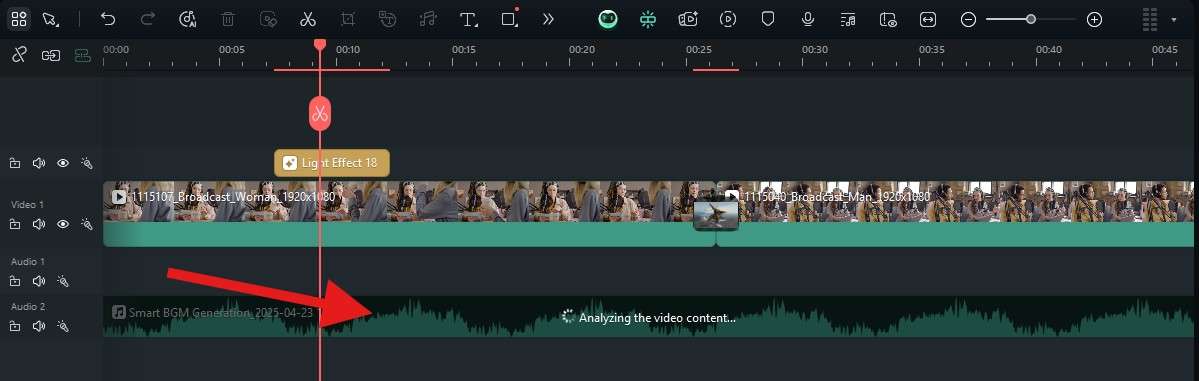Click the marker shield icon
The image size is (1199, 381).
768,19
